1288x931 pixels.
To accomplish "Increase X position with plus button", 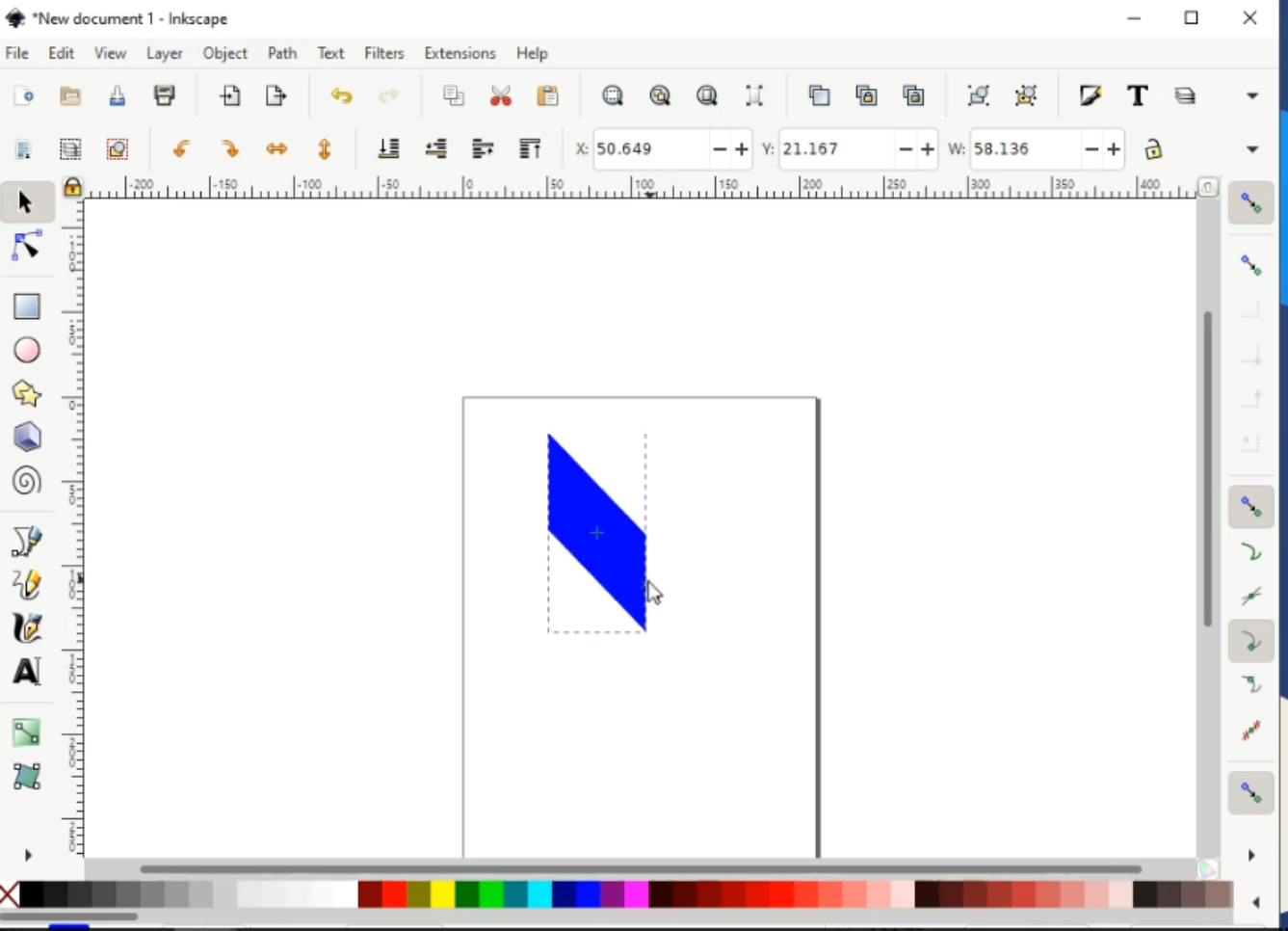I will click(742, 149).
